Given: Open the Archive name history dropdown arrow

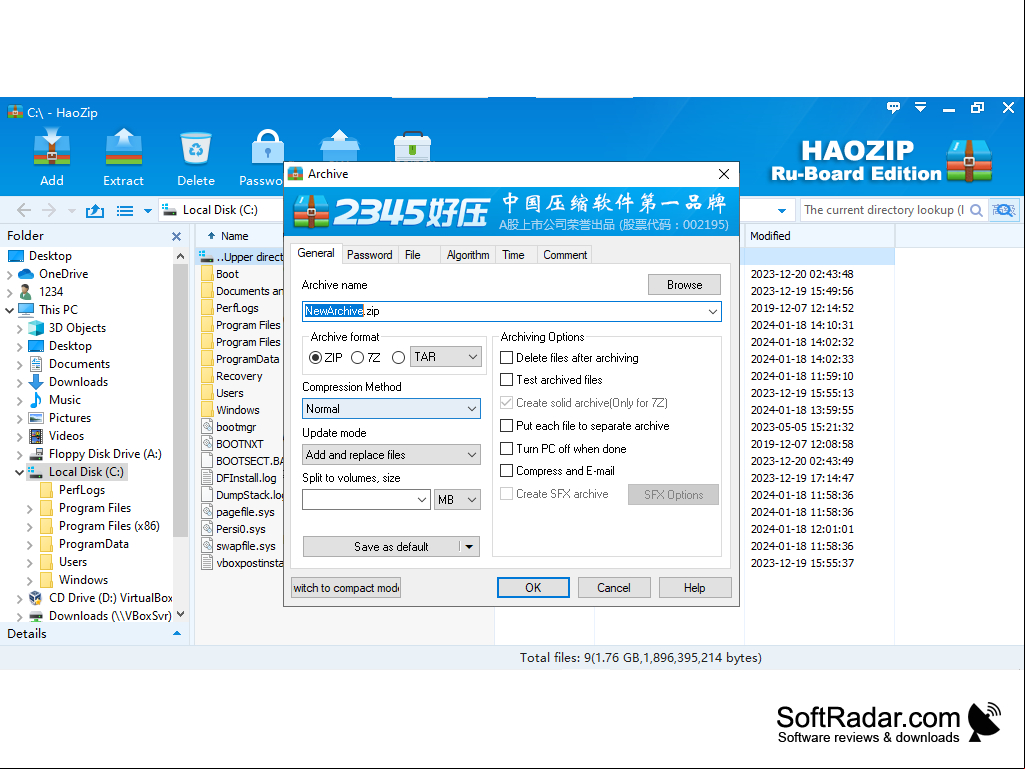Looking at the screenshot, I should tap(713, 311).
